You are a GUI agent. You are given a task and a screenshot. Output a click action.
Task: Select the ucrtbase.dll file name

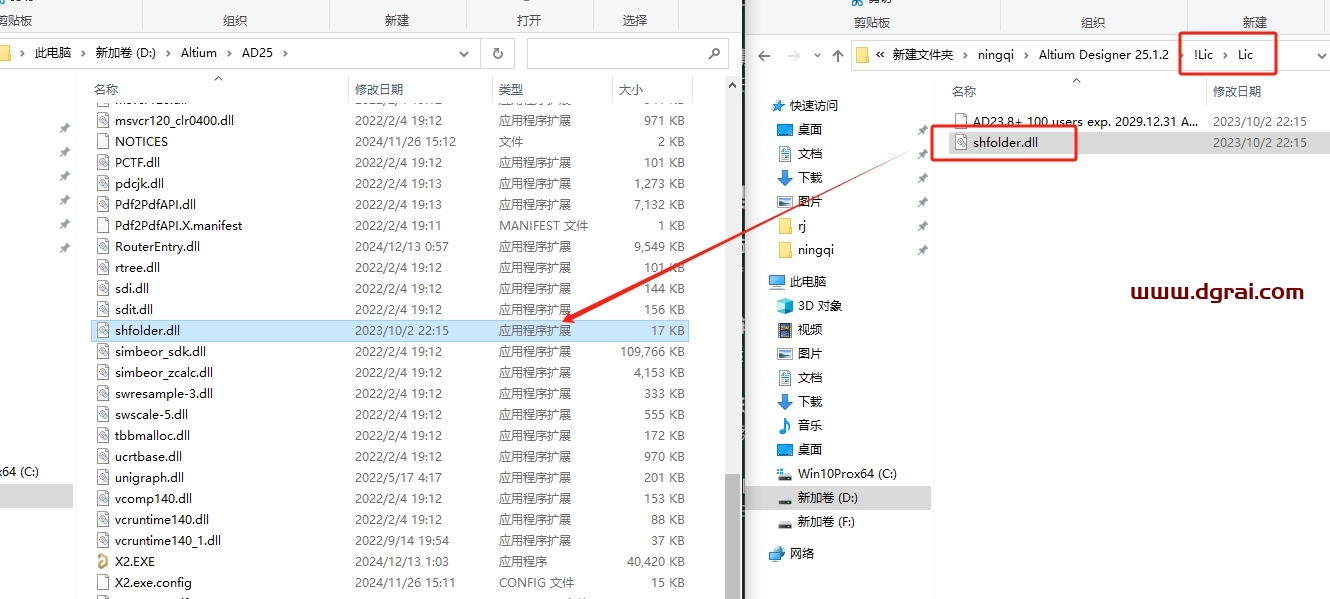pyautogui.click(x=148, y=456)
